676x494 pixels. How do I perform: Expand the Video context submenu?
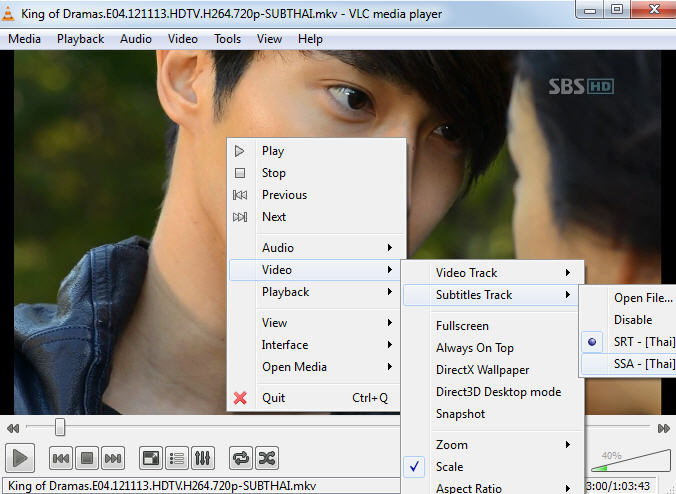click(x=317, y=270)
